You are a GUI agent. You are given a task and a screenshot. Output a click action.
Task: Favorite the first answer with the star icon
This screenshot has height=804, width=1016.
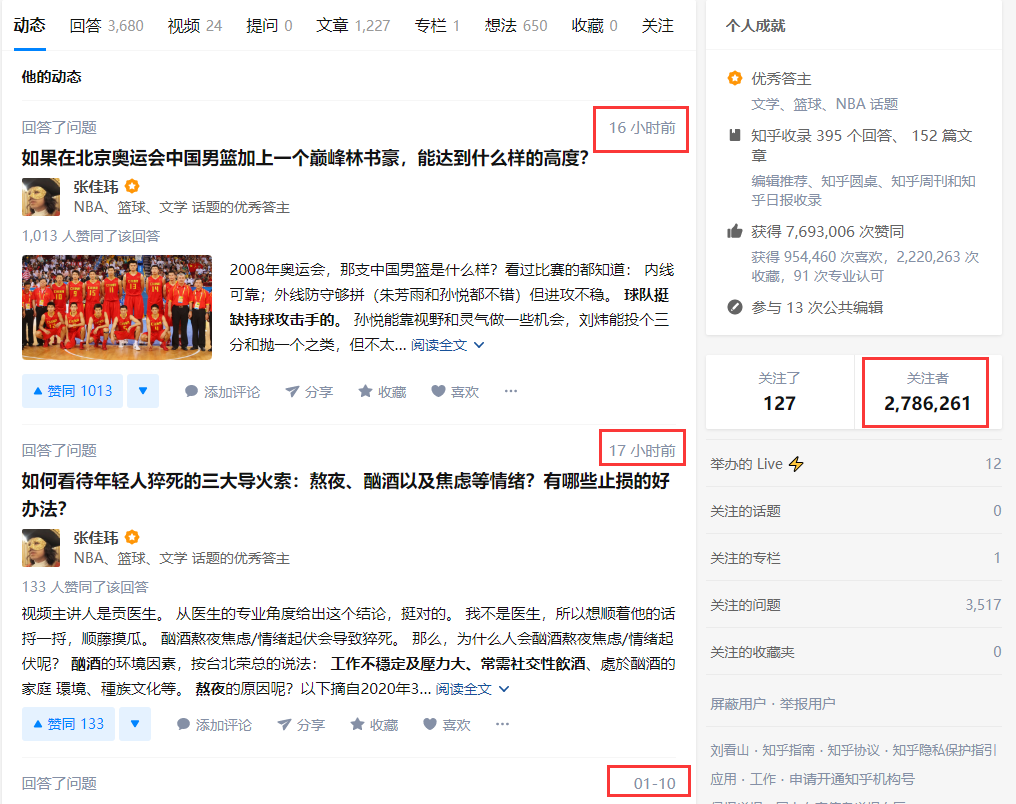pyautogui.click(x=382, y=391)
